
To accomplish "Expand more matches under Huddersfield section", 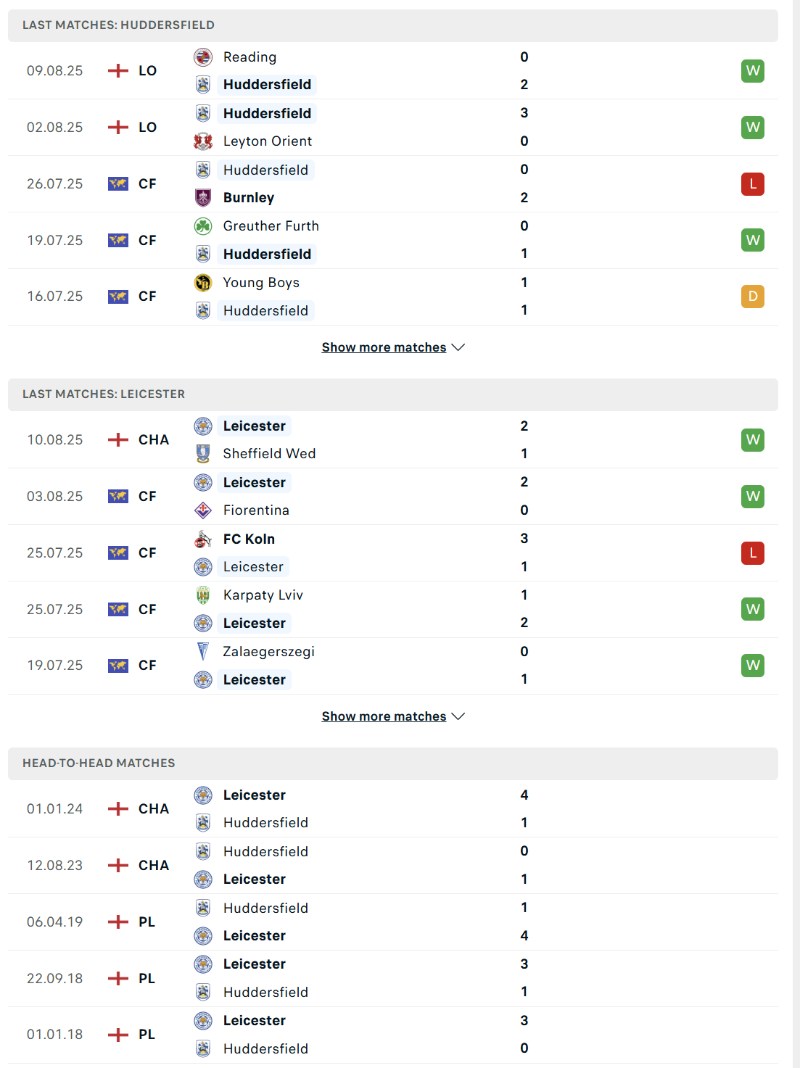I will pos(393,347).
